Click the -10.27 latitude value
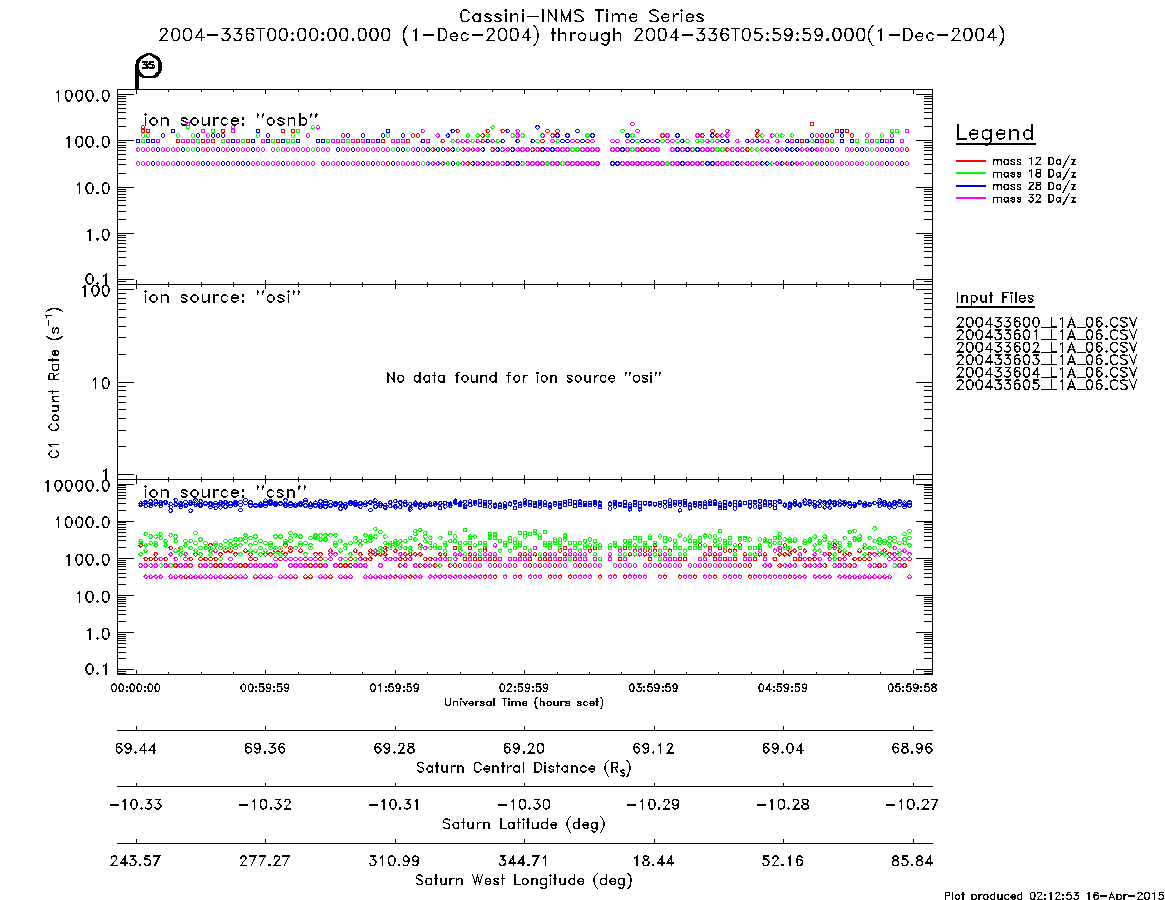This screenshot has width=1165, height=900. point(912,805)
